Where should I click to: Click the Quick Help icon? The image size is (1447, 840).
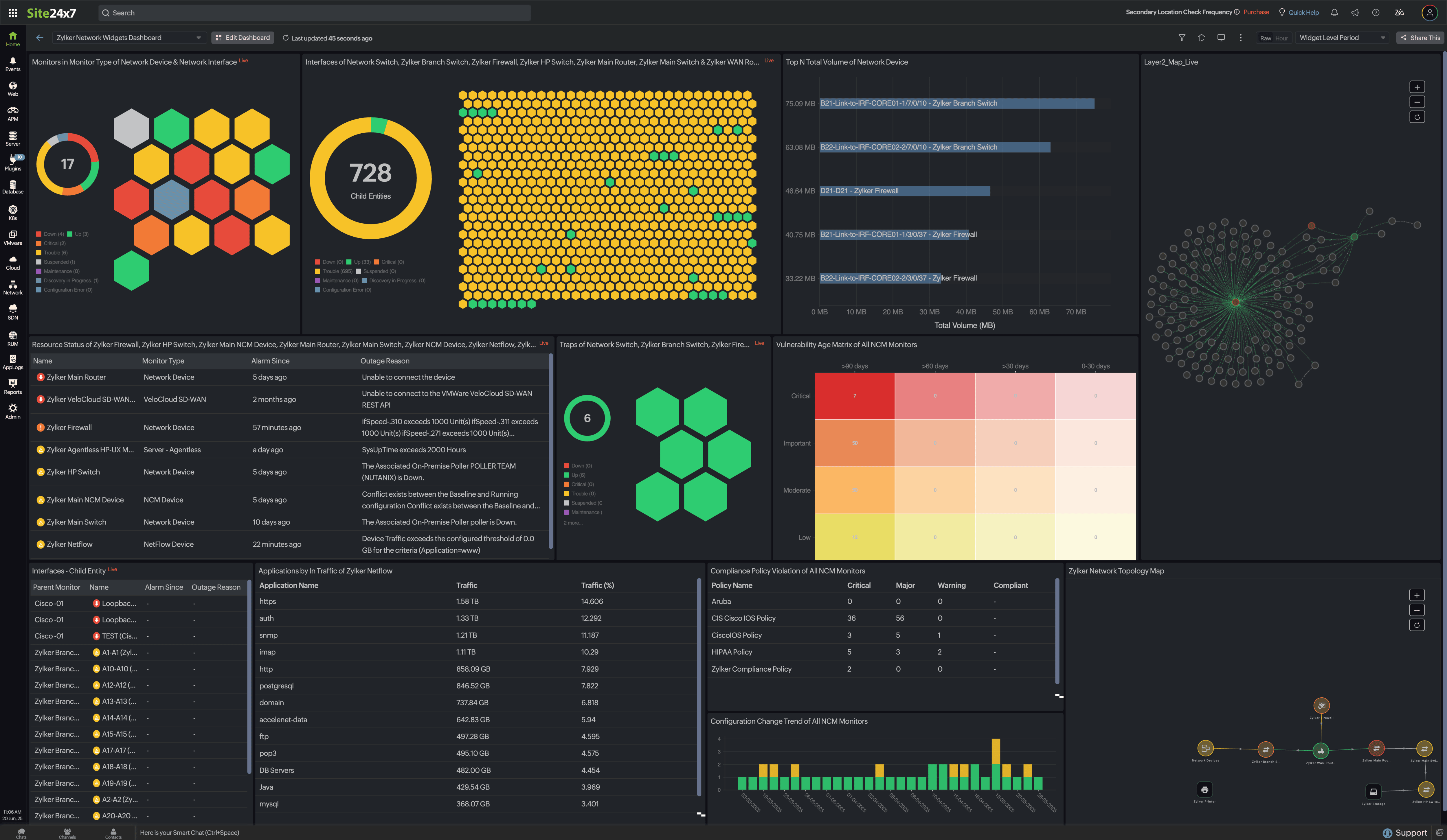click(x=1282, y=12)
